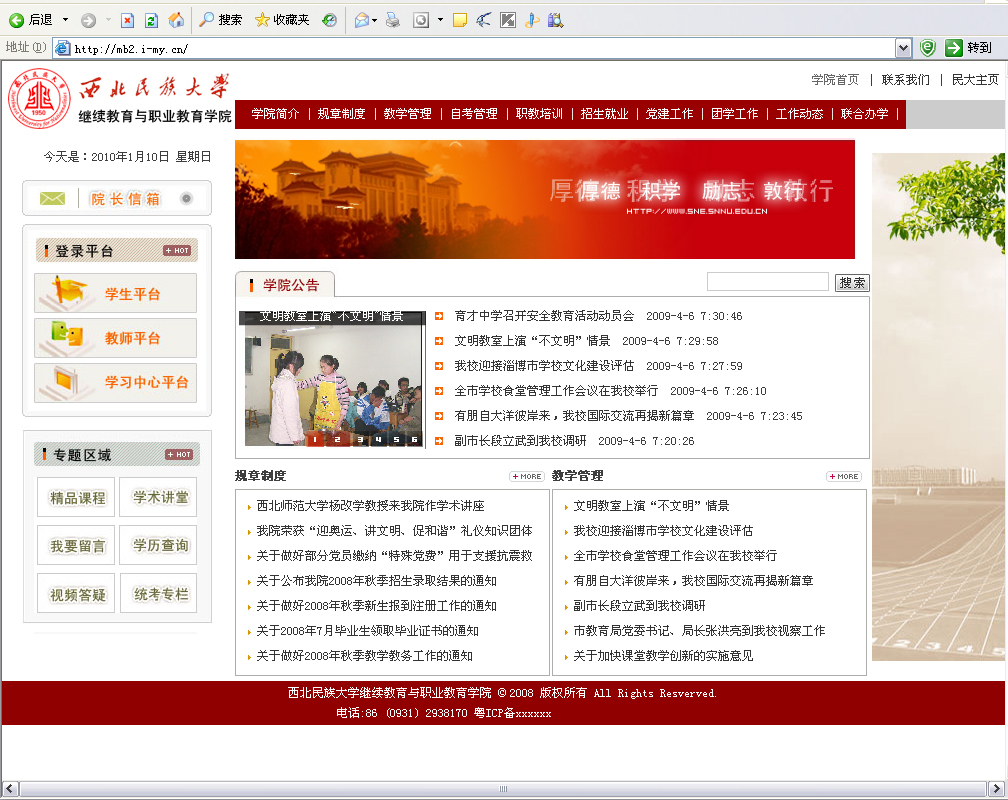Open the 招生就业 navigation menu item

click(x=604, y=114)
